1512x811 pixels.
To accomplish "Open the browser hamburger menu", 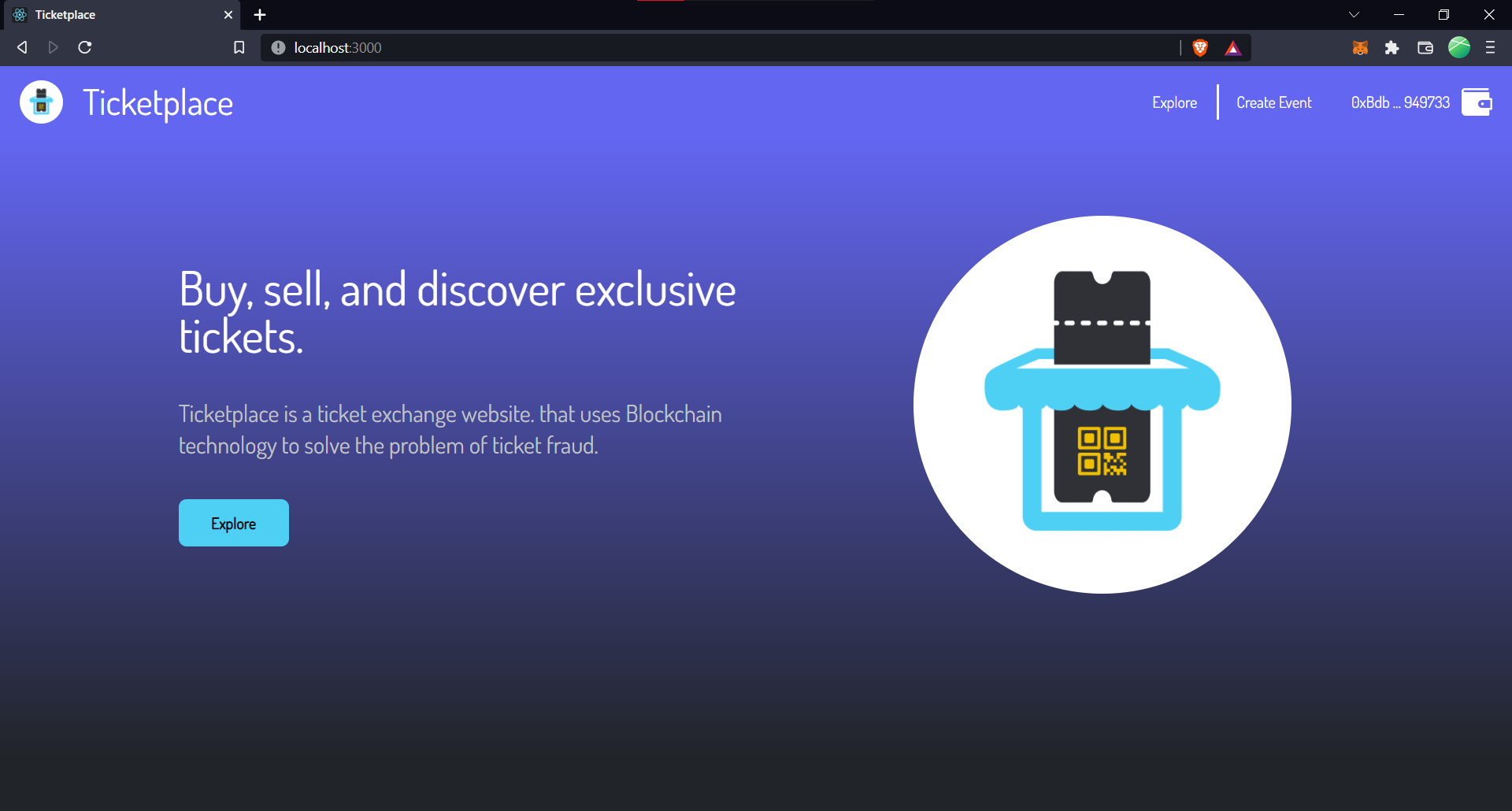I will tap(1490, 47).
